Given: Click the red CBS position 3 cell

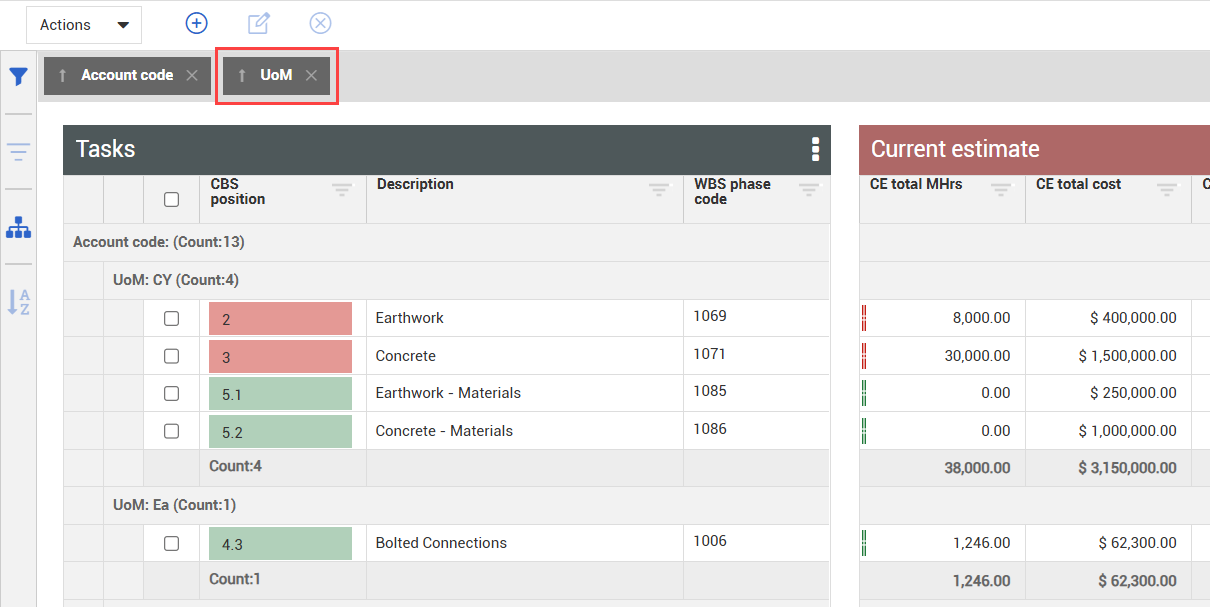Looking at the screenshot, I should (280, 357).
